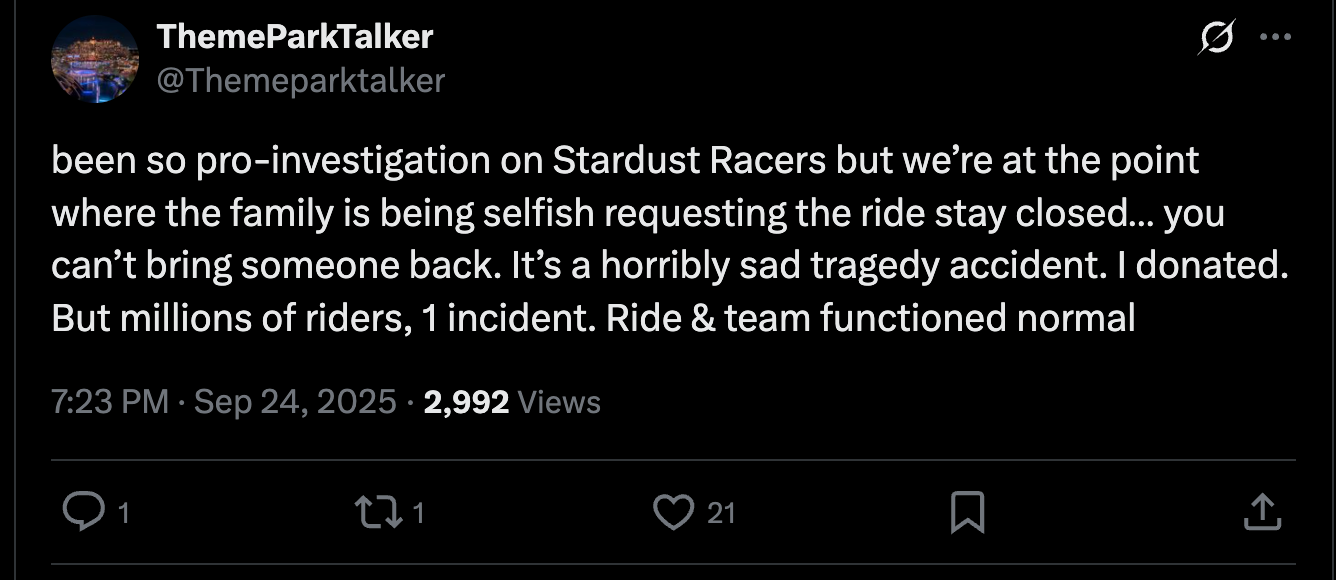Click the 21 likes count
The width and height of the screenshot is (1336, 580).
pyautogui.click(x=721, y=514)
